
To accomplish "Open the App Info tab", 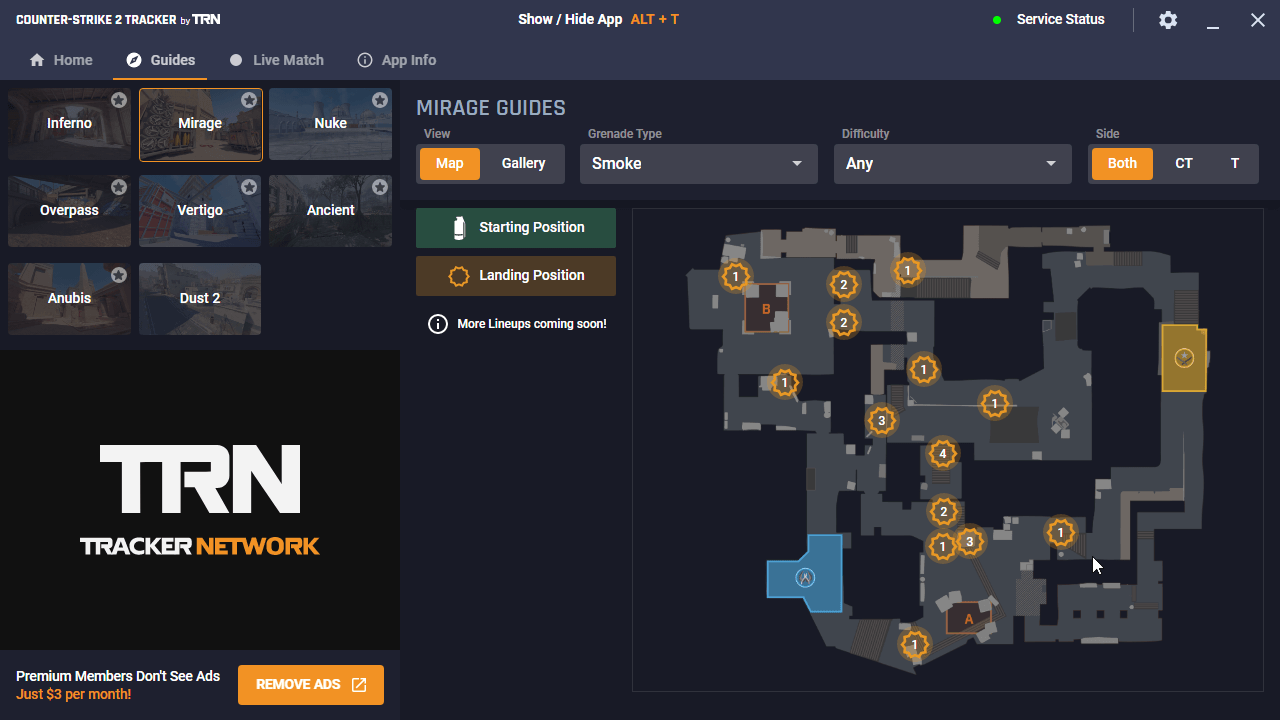I will pyautogui.click(x=397, y=60).
